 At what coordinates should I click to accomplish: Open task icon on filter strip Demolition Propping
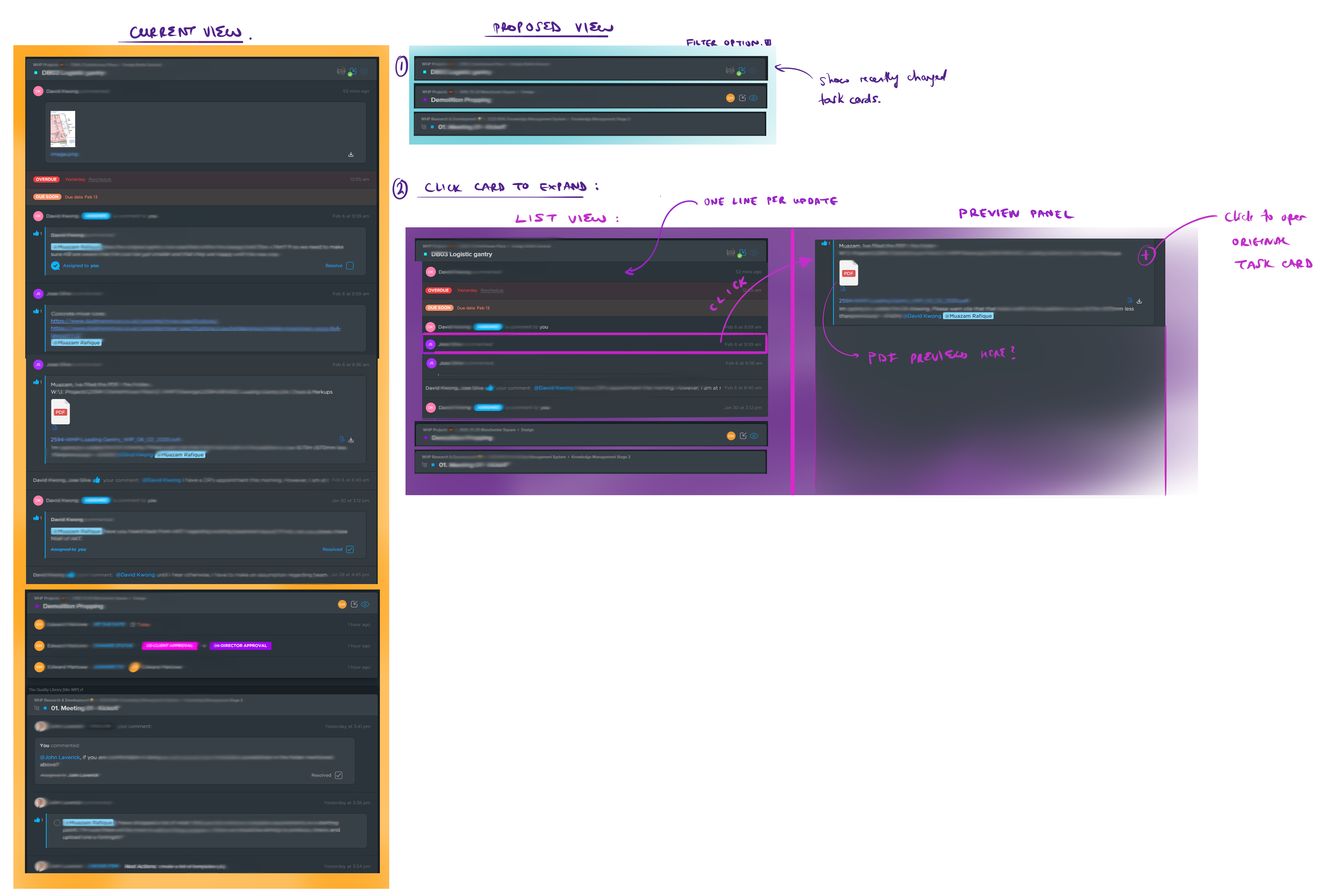[742, 98]
